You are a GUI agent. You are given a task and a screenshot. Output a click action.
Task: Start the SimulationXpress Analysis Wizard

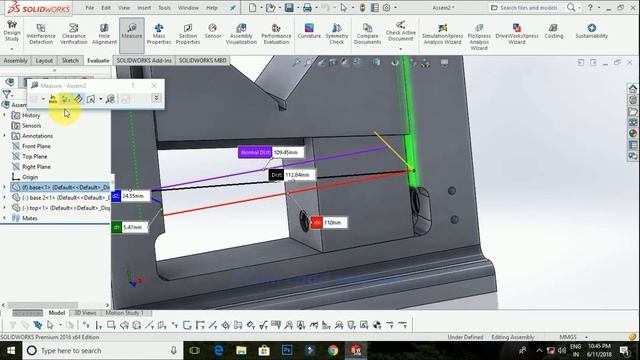tap(442, 34)
